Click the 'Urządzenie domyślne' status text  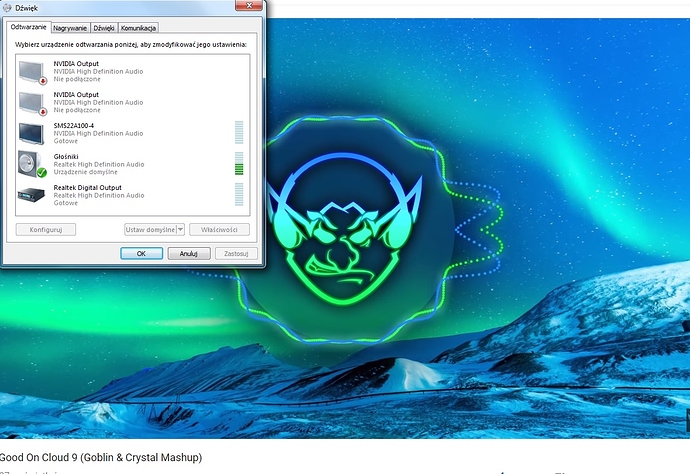[x=85, y=172]
